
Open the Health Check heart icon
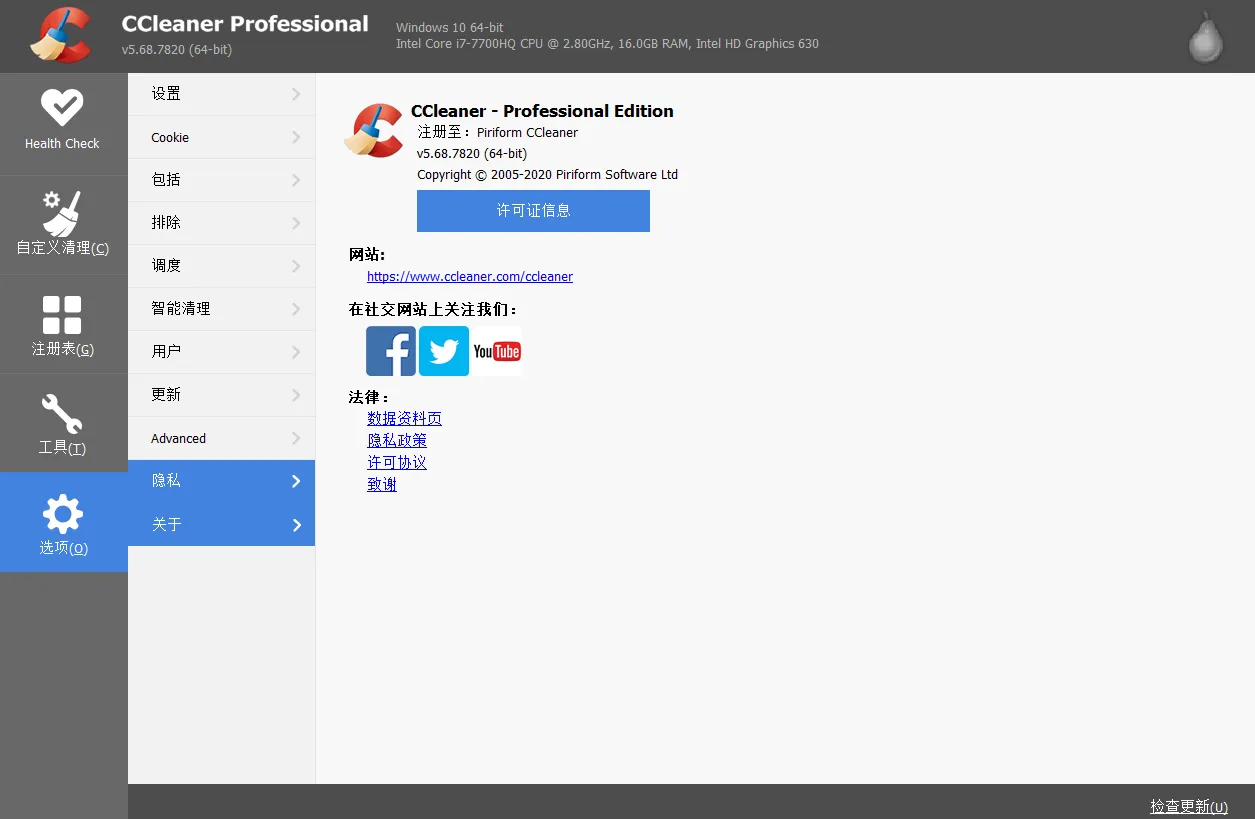pos(62,108)
